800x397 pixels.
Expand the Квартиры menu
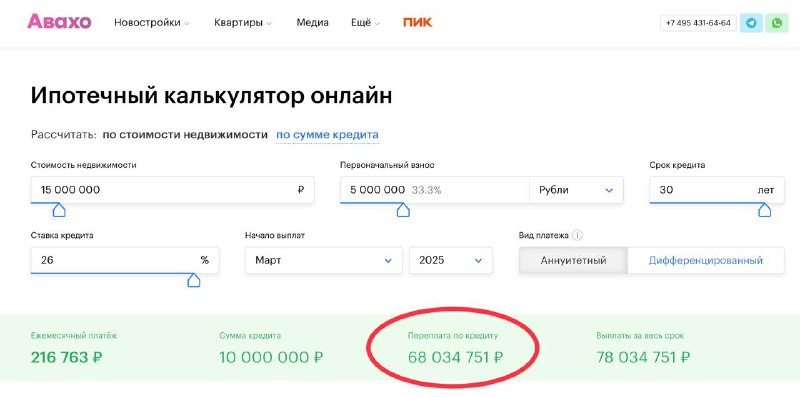[243, 22]
